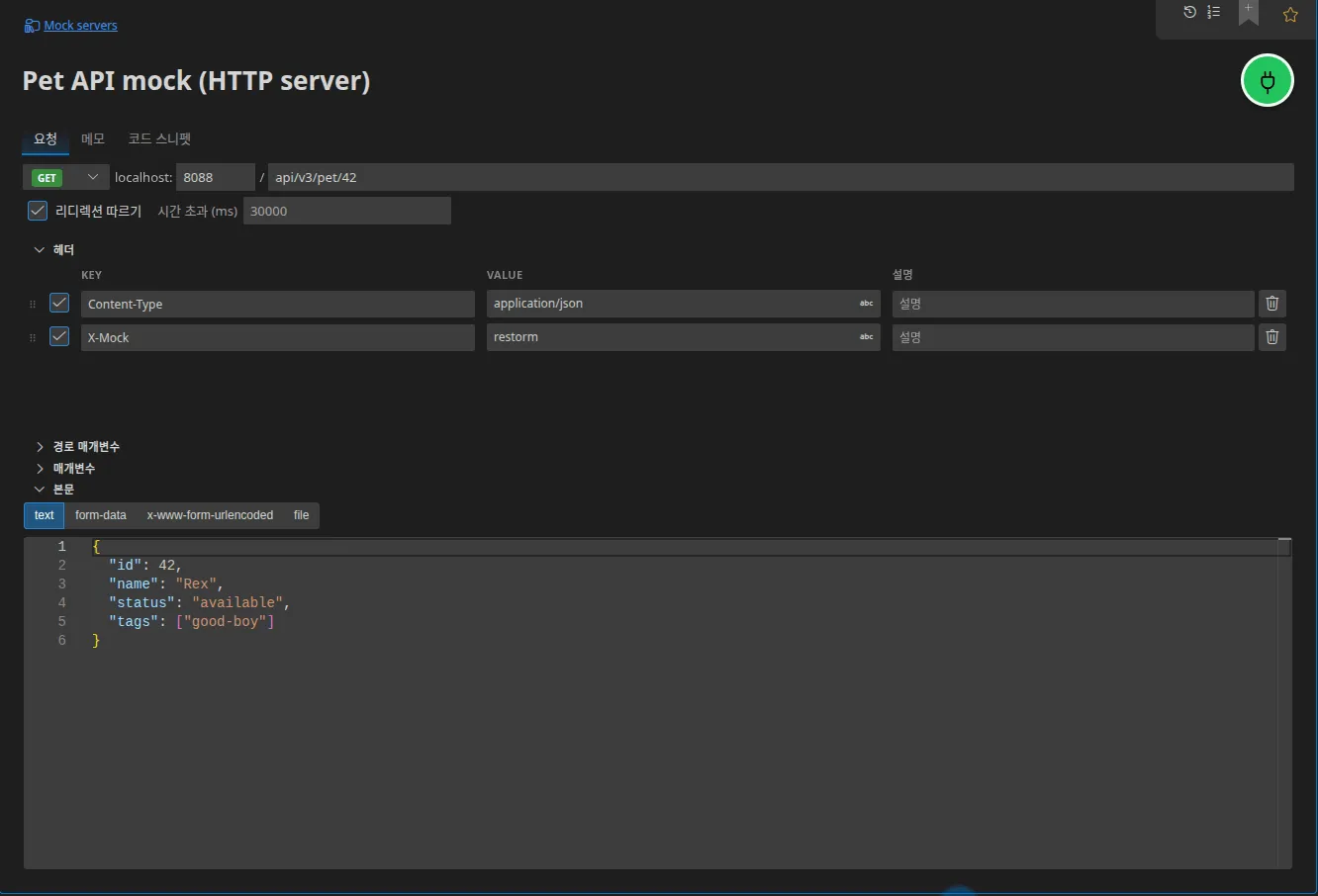
Task: Click the numbered list icon
Action: point(1213,12)
